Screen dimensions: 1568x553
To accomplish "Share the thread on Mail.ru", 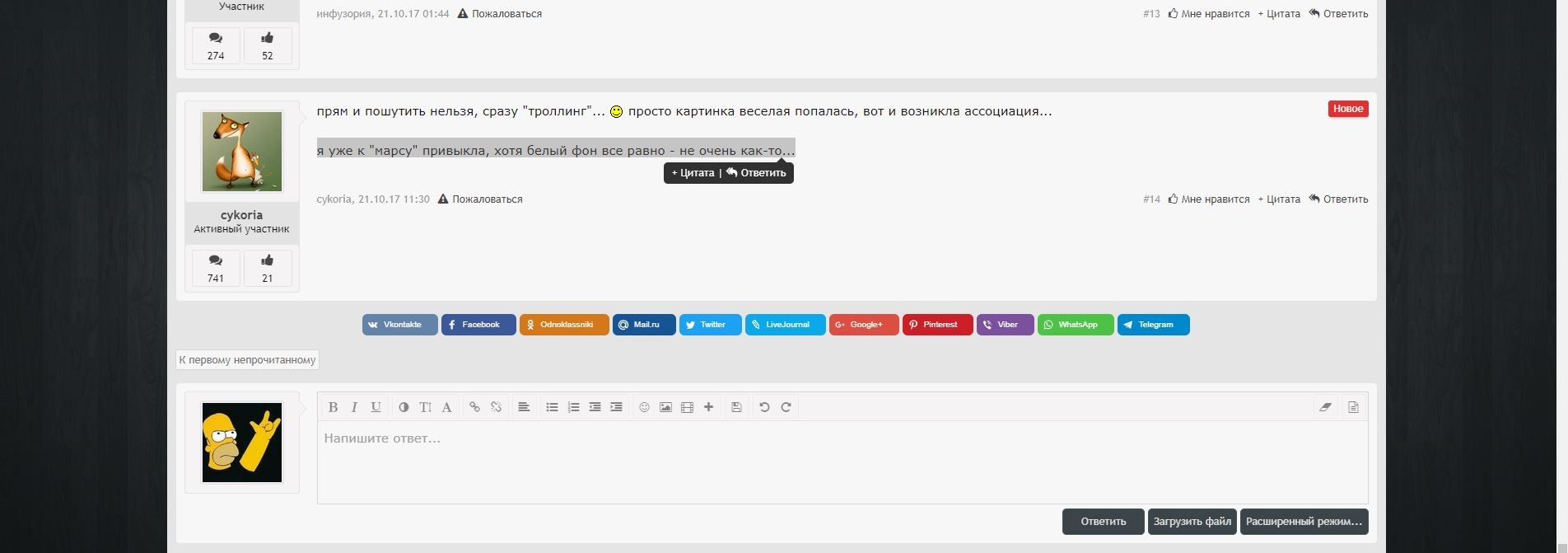I will click(x=644, y=325).
